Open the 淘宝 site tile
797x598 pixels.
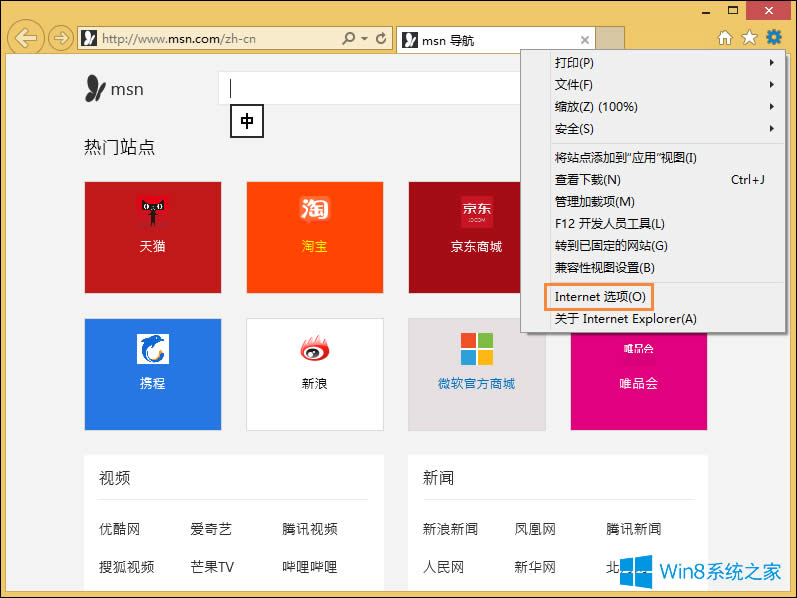tap(315, 237)
